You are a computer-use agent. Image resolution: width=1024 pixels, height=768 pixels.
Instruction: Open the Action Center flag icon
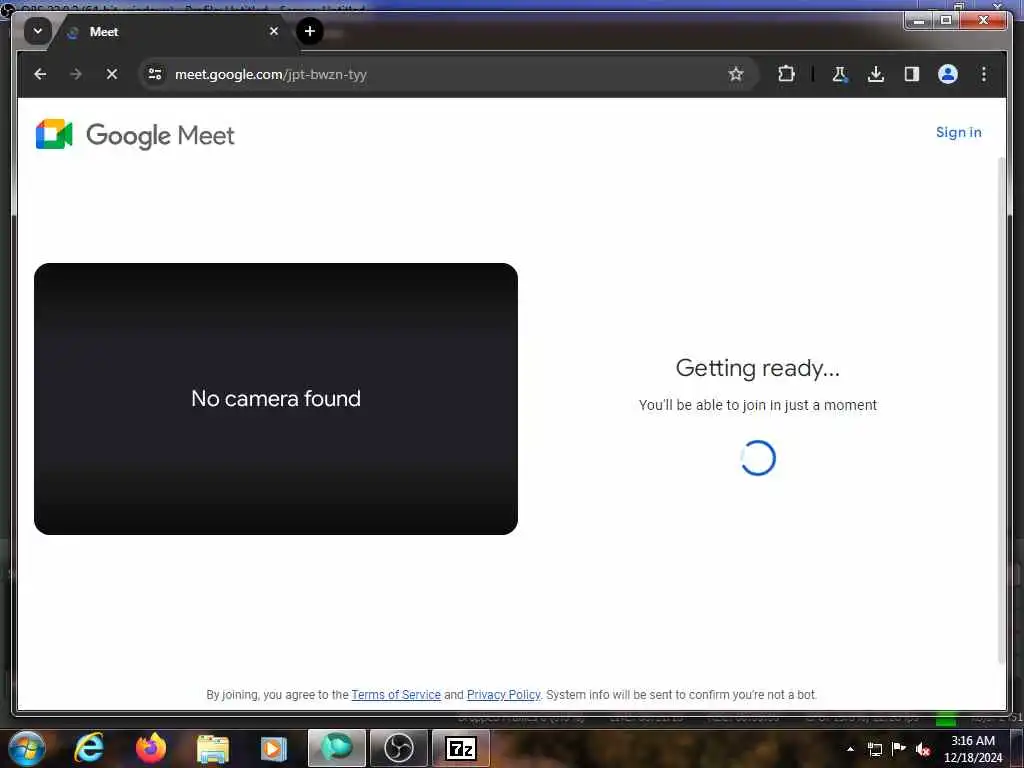pyautogui.click(x=899, y=748)
